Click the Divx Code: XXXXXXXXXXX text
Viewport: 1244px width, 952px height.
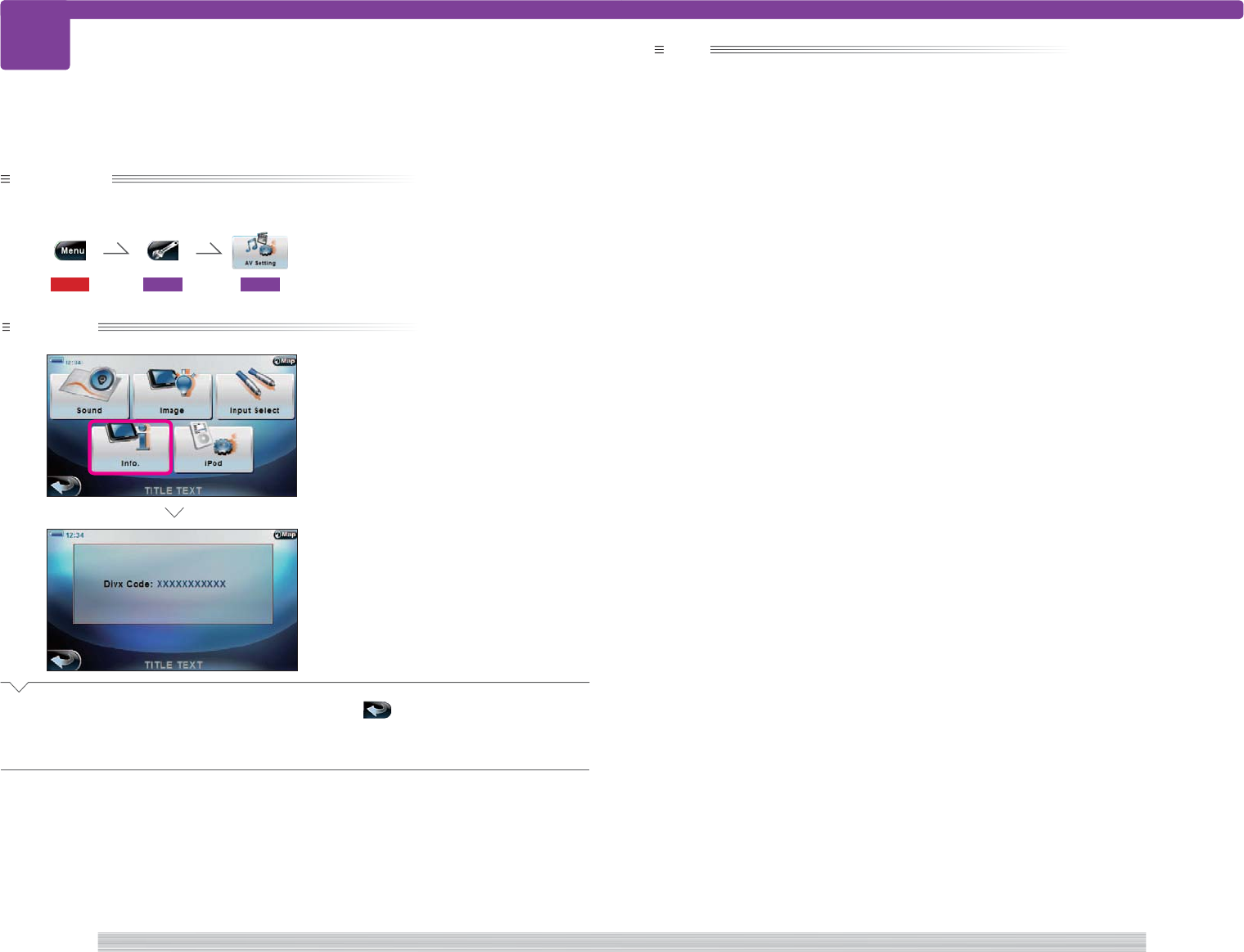click(165, 584)
